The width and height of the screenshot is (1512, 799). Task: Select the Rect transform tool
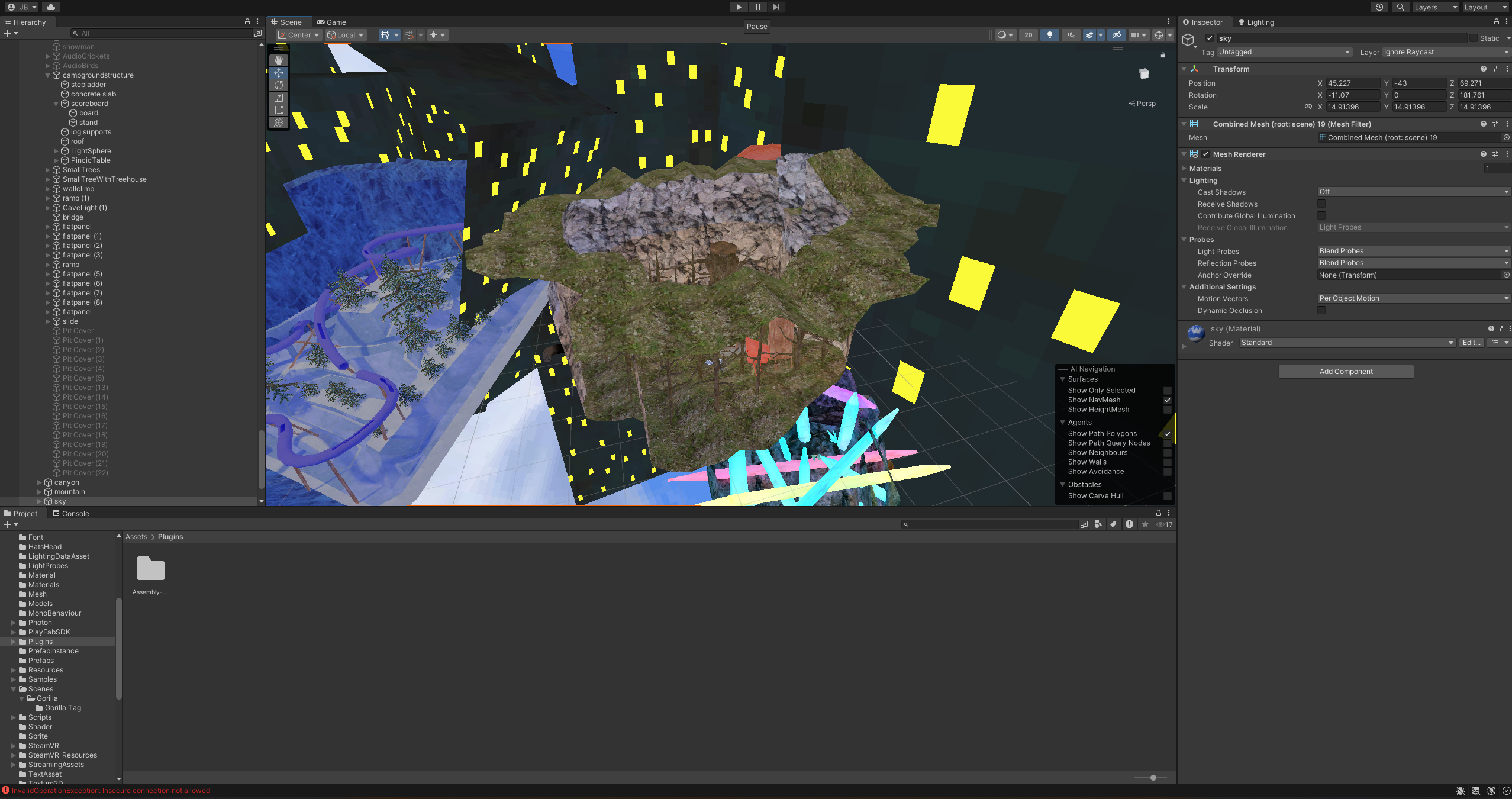[279, 110]
